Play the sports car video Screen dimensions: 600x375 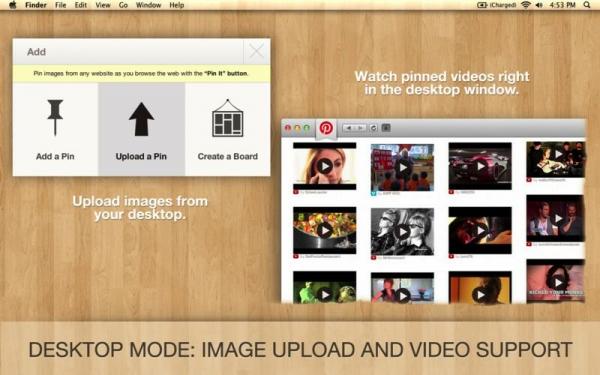[480, 166]
